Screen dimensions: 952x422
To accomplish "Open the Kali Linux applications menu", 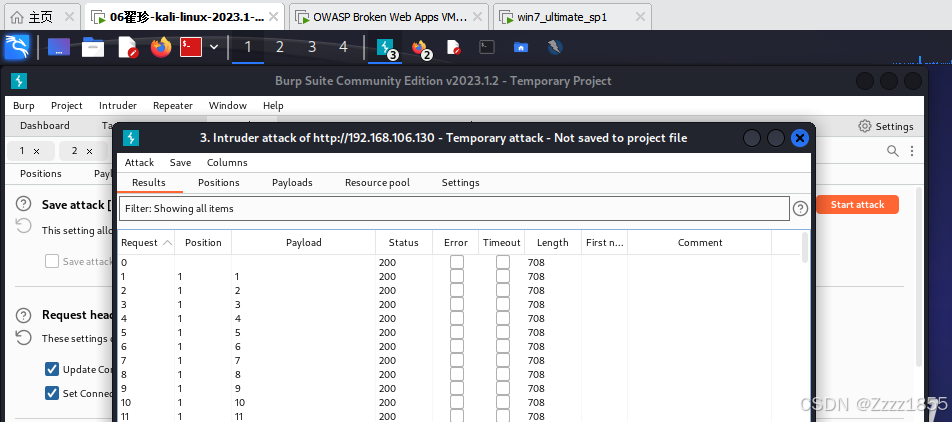I will click(17, 47).
